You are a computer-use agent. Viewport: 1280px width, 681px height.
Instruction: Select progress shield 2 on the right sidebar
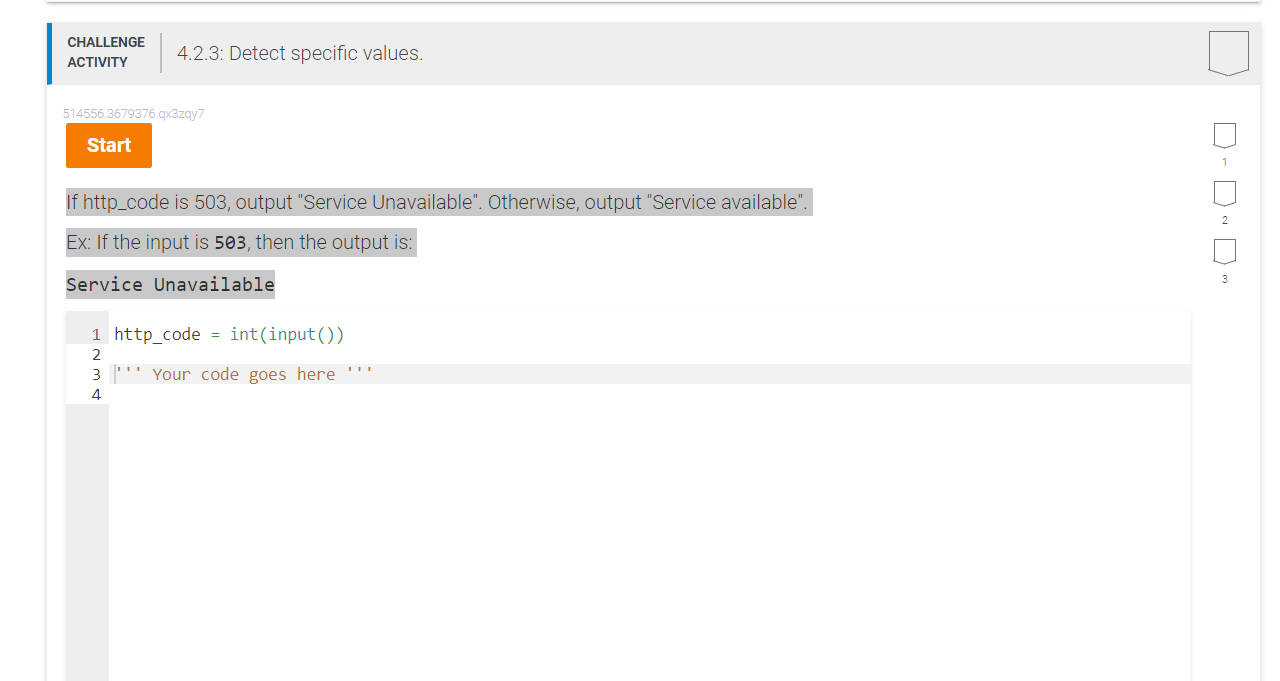pos(1224,193)
